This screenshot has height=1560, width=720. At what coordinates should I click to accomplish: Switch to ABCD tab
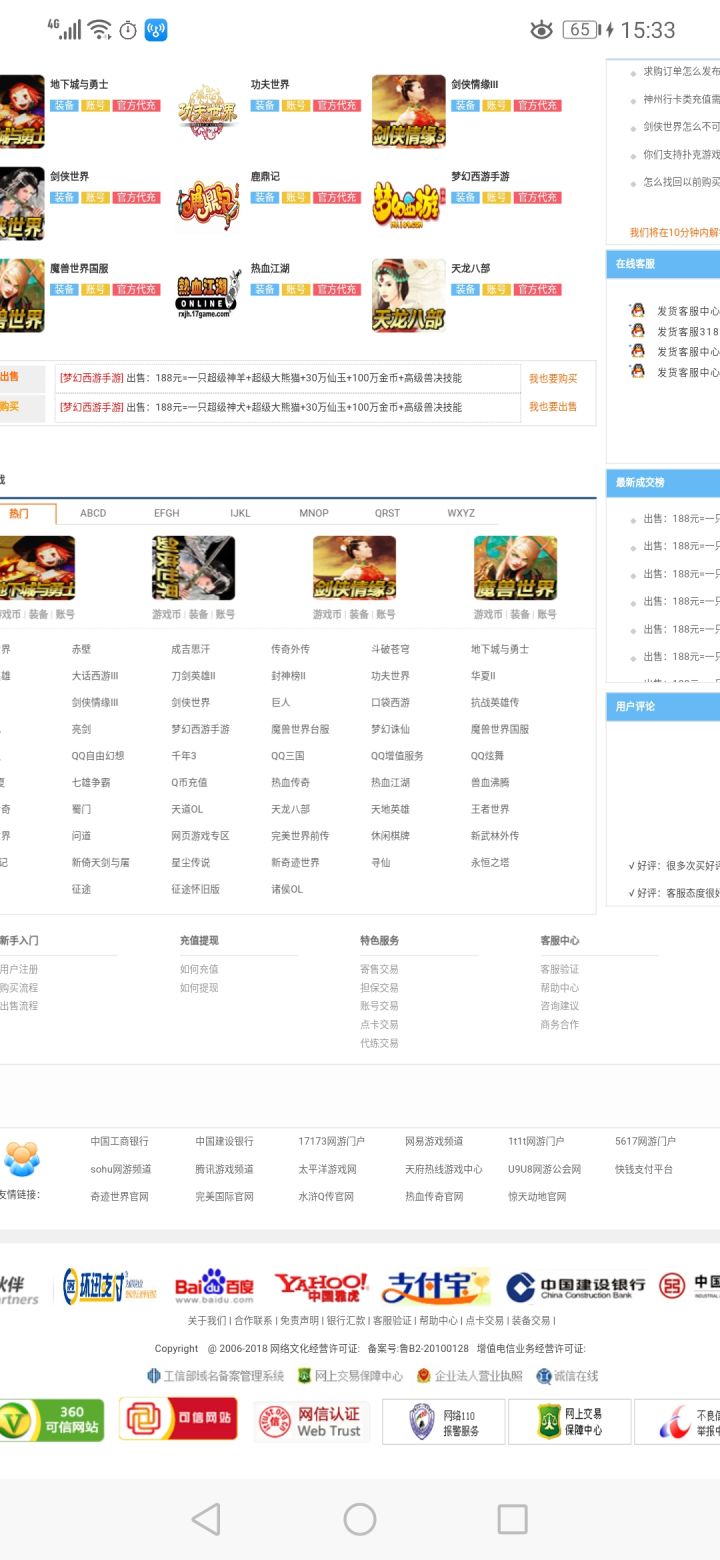[93, 513]
